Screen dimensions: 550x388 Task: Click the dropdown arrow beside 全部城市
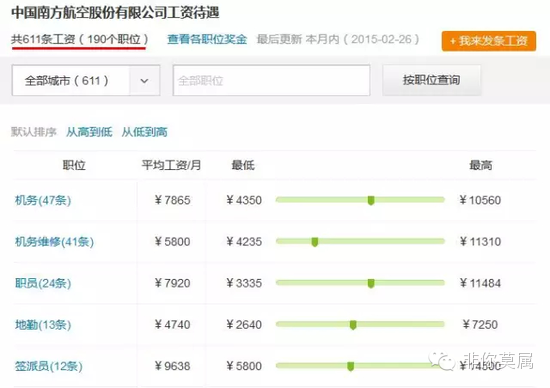[x=144, y=81]
